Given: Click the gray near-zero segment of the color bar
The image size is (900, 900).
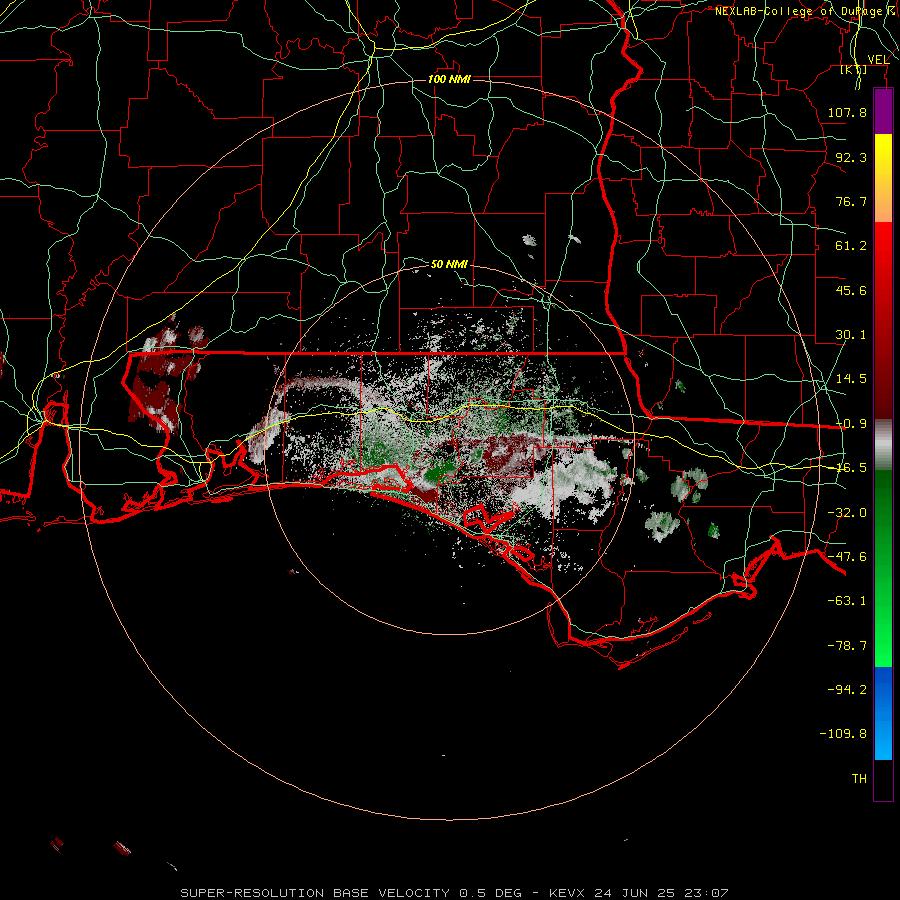Looking at the screenshot, I should pyautogui.click(x=883, y=445).
